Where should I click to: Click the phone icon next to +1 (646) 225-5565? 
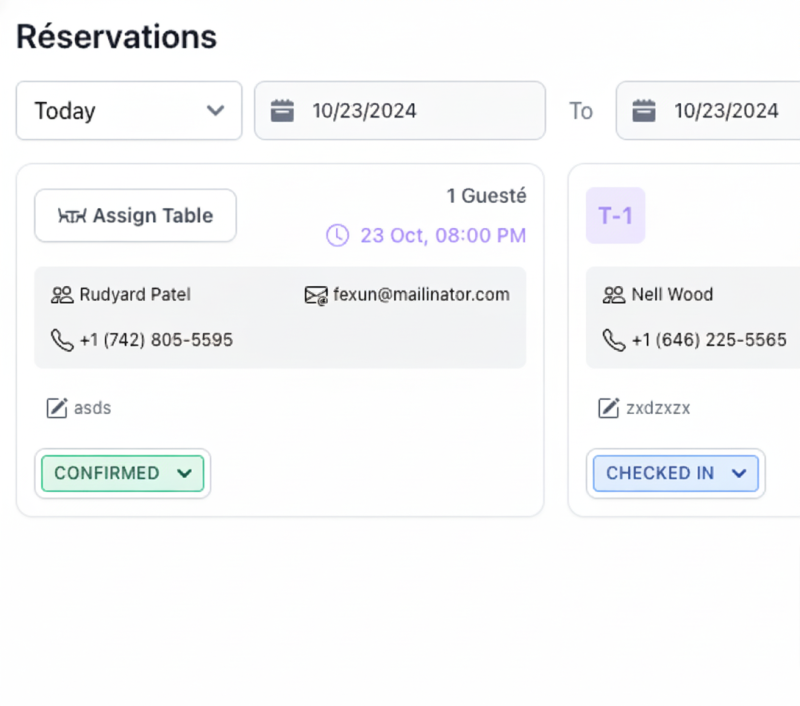(x=613, y=340)
